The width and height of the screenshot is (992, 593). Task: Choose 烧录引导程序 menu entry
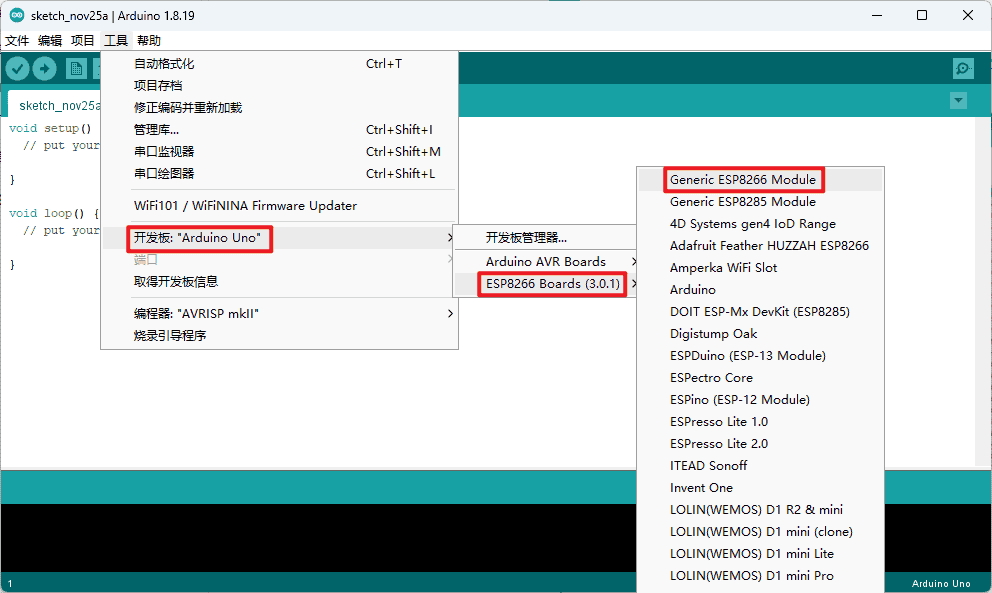point(279,335)
